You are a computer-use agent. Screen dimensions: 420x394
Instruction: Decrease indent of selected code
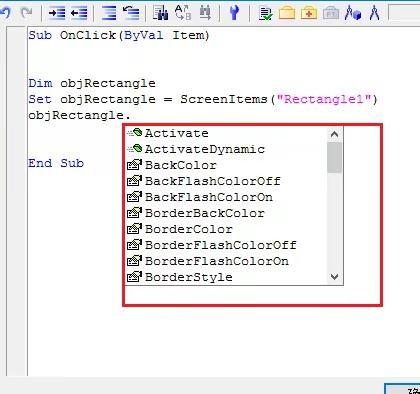coord(79,13)
